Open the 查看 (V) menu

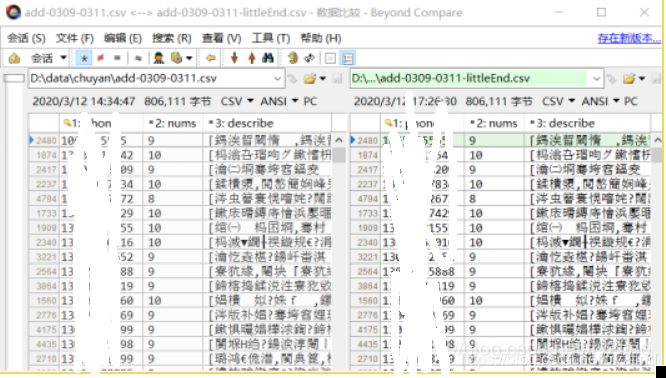pyautogui.click(x=221, y=38)
